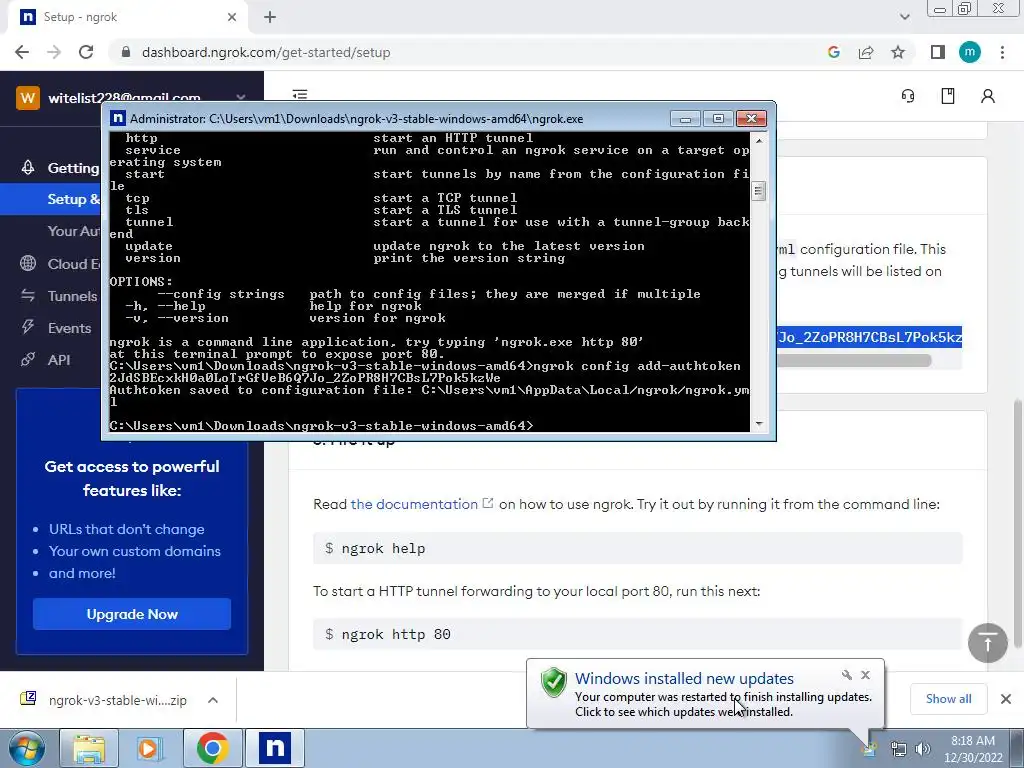Click the 'ngrok help' code block
This screenshot has width=1024, height=768.
(x=637, y=548)
